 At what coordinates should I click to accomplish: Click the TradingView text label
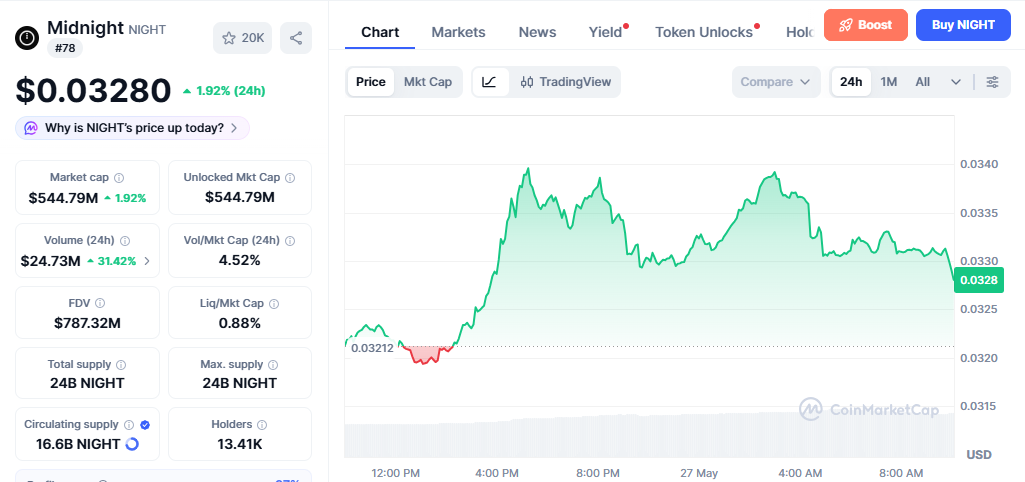tap(575, 82)
